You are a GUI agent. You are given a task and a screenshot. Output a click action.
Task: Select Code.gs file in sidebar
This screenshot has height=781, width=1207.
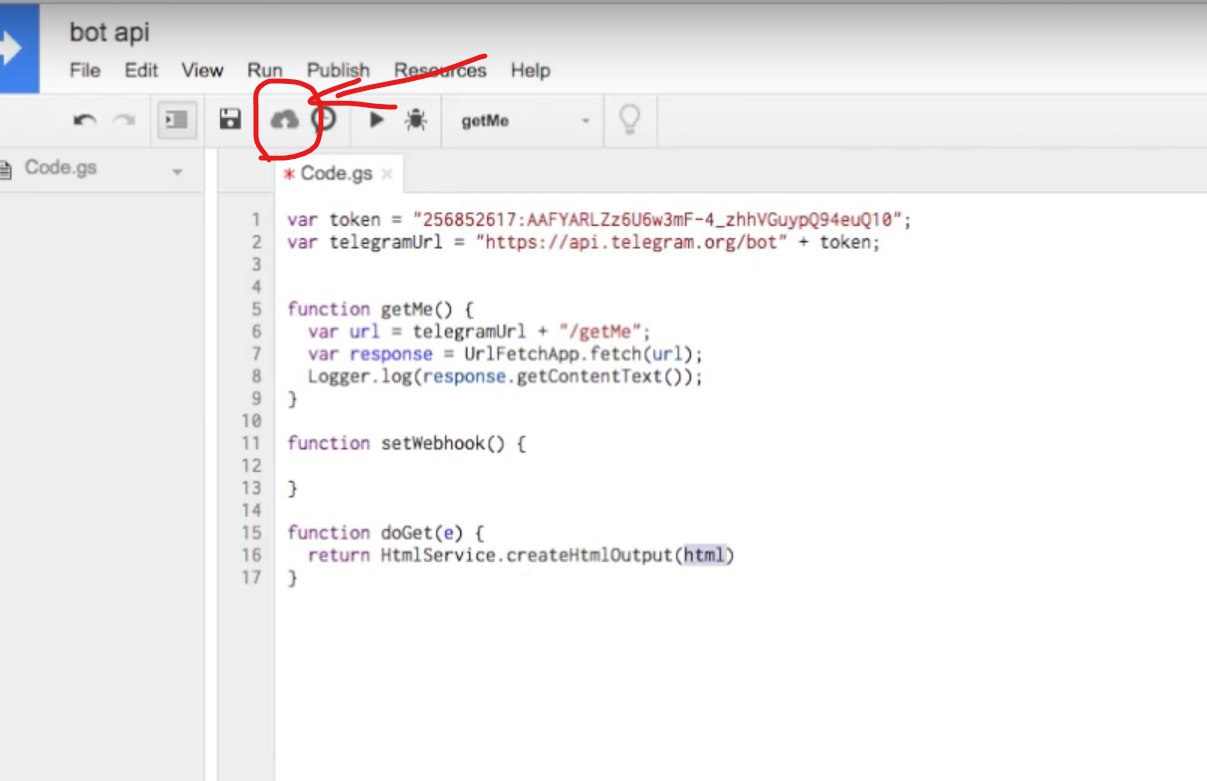point(60,168)
